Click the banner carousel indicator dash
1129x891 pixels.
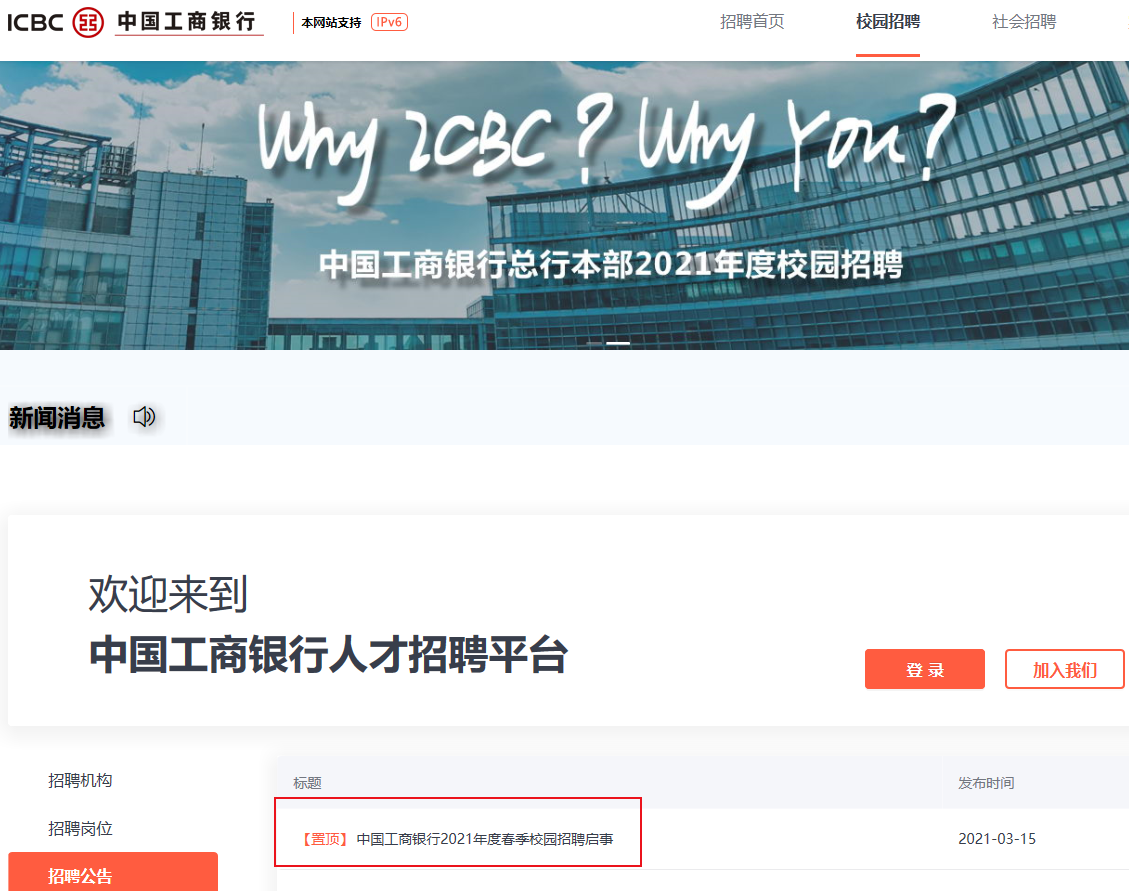(618, 343)
